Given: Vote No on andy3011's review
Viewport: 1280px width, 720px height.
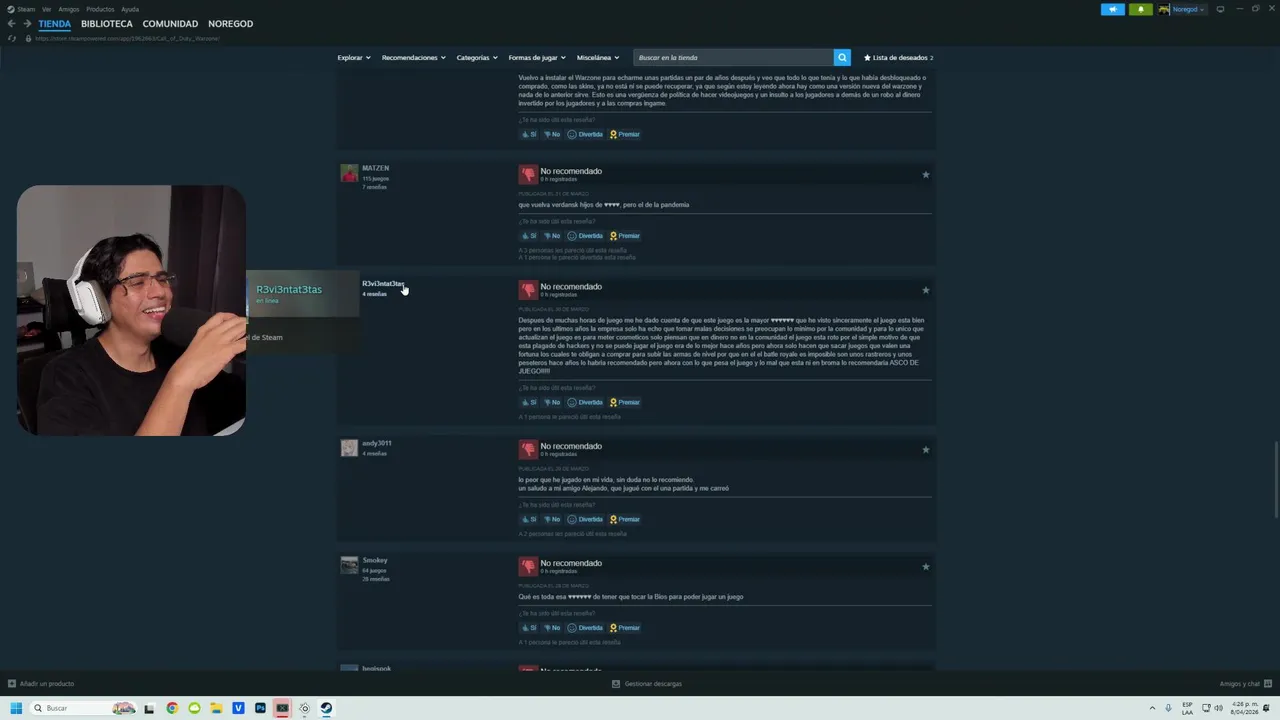Looking at the screenshot, I should (x=552, y=519).
